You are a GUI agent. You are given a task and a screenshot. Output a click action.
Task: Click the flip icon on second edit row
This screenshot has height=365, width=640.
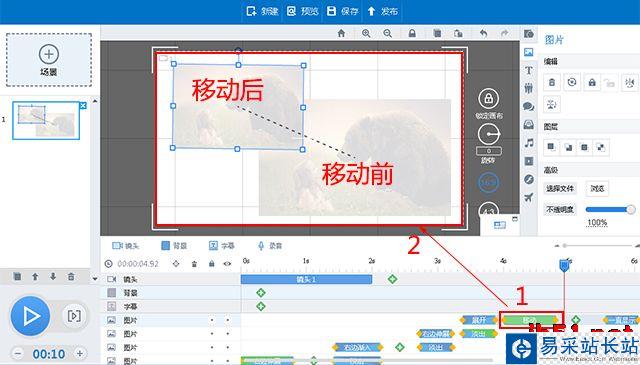point(552,105)
